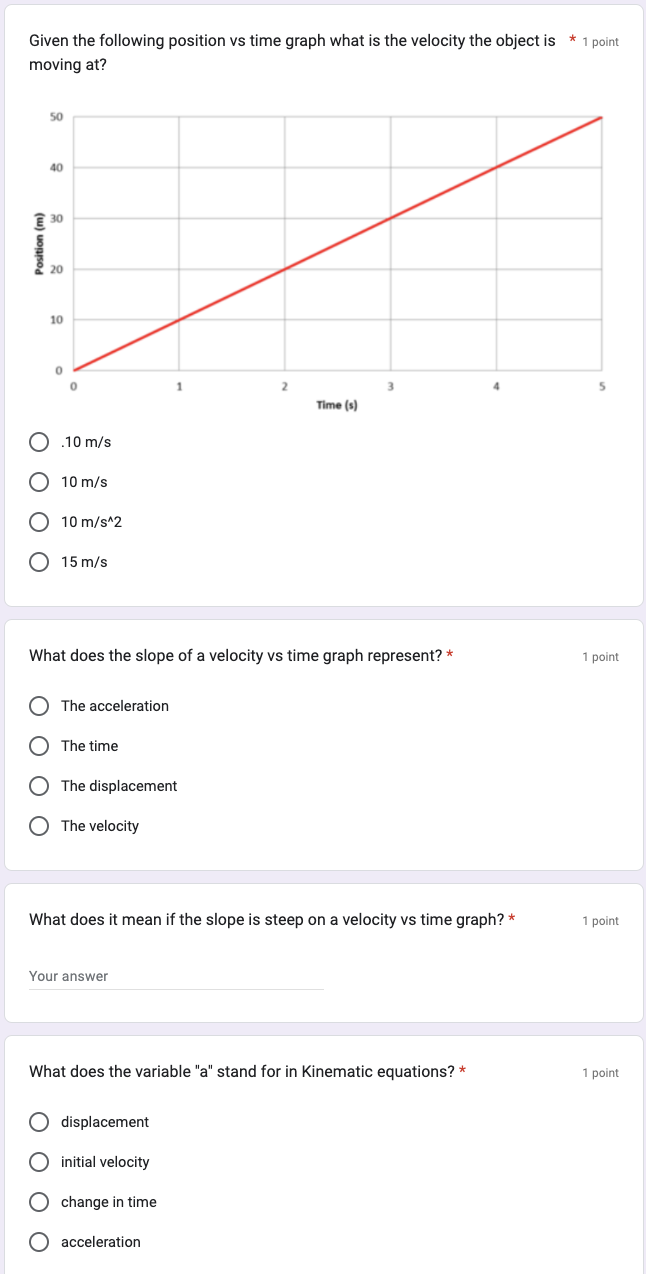Choose "The acceleration" for the slope question

pyautogui.click(x=39, y=705)
